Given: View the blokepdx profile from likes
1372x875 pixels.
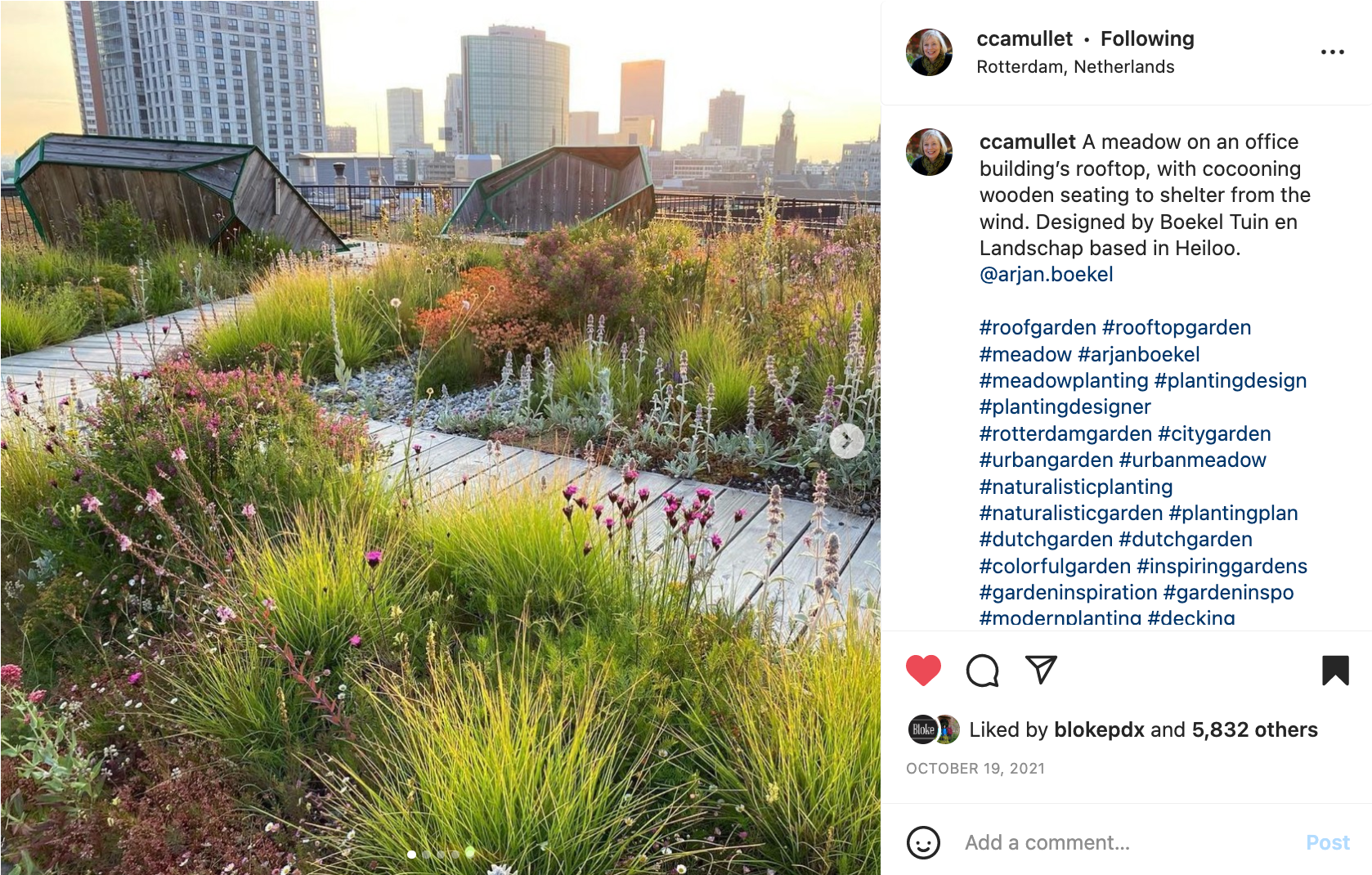Looking at the screenshot, I should tap(1099, 729).
